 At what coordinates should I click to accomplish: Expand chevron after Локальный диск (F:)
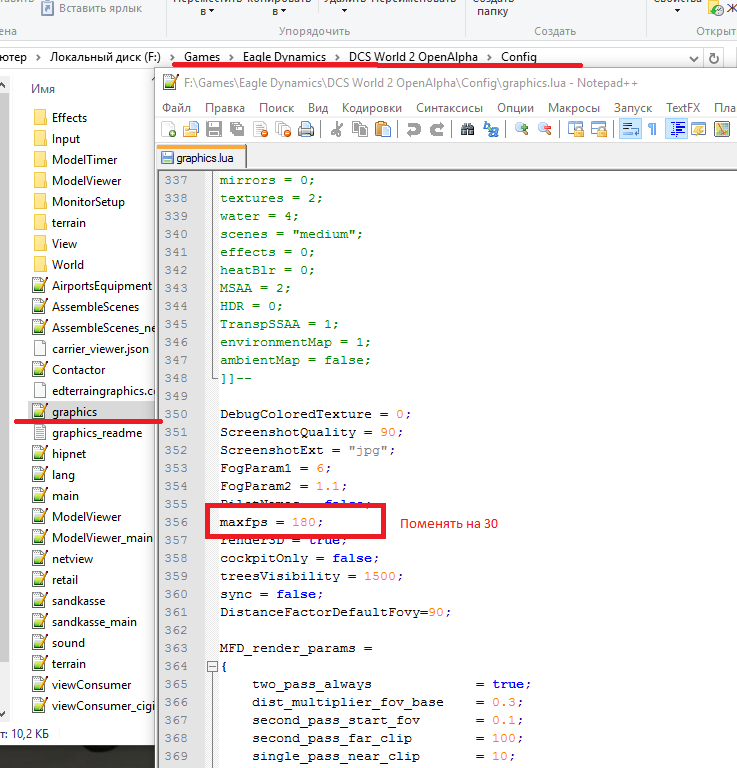click(172, 57)
